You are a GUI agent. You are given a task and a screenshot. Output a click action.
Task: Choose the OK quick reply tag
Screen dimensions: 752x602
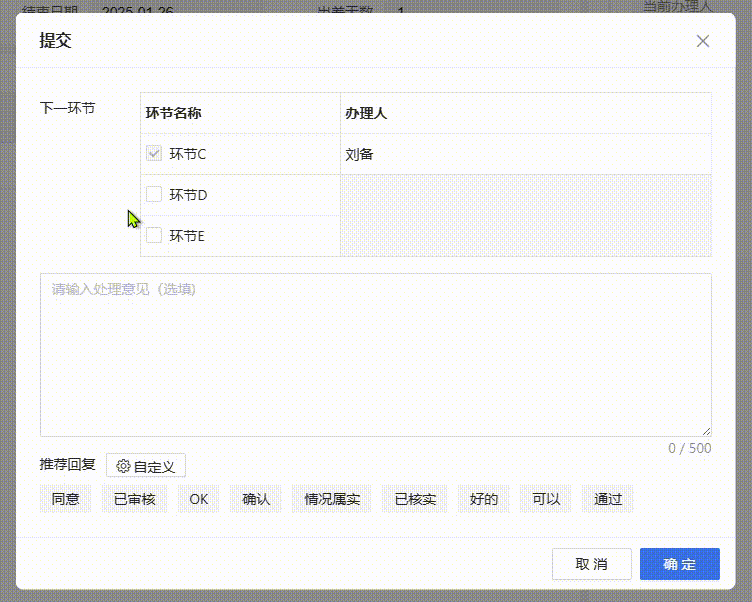198,499
